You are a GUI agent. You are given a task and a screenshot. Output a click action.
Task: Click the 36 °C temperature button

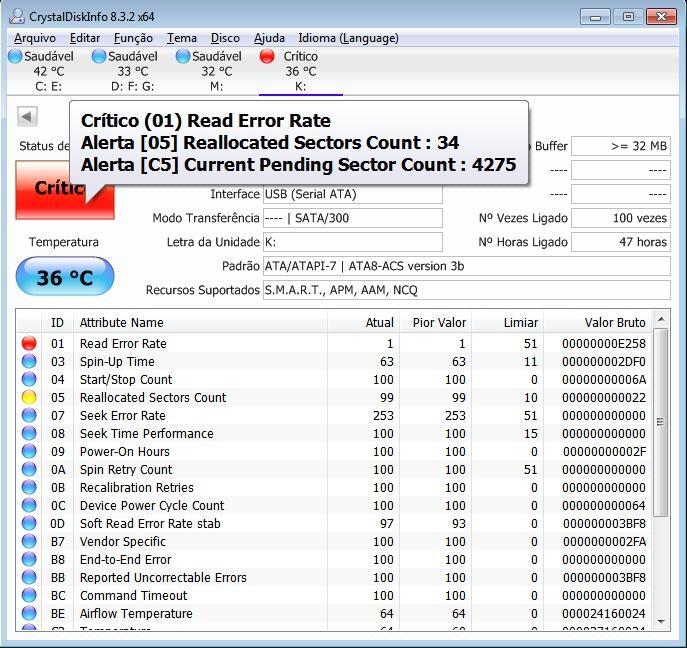[65, 277]
